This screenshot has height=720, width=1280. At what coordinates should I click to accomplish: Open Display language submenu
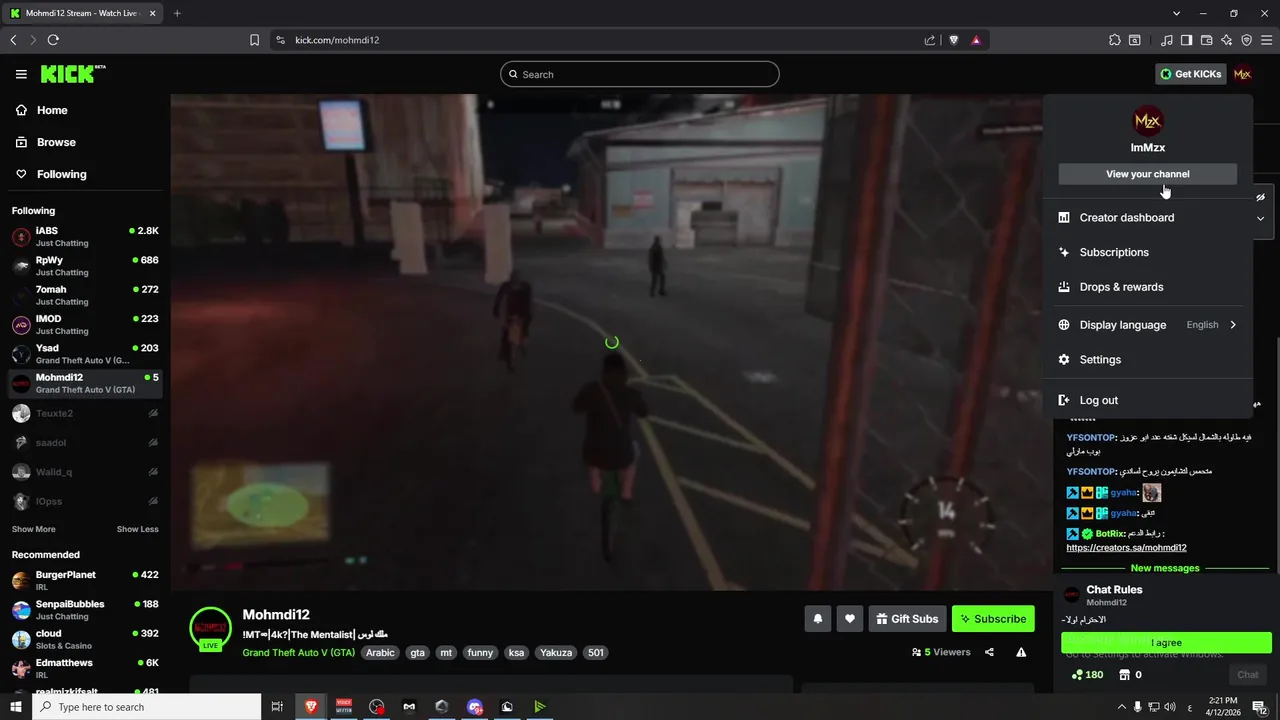pyautogui.click(x=1147, y=325)
